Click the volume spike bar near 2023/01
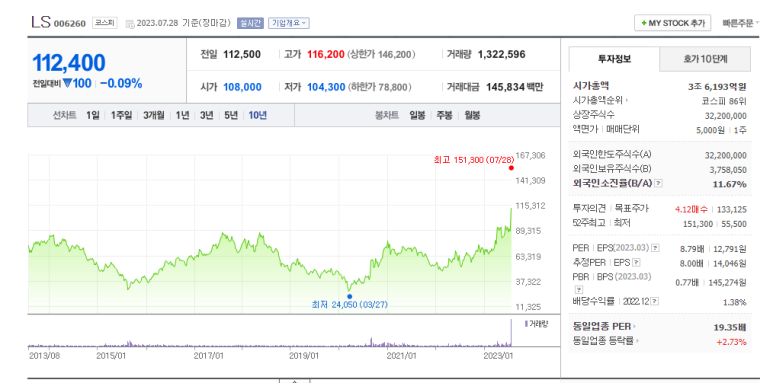The image size is (773, 383). [511, 333]
